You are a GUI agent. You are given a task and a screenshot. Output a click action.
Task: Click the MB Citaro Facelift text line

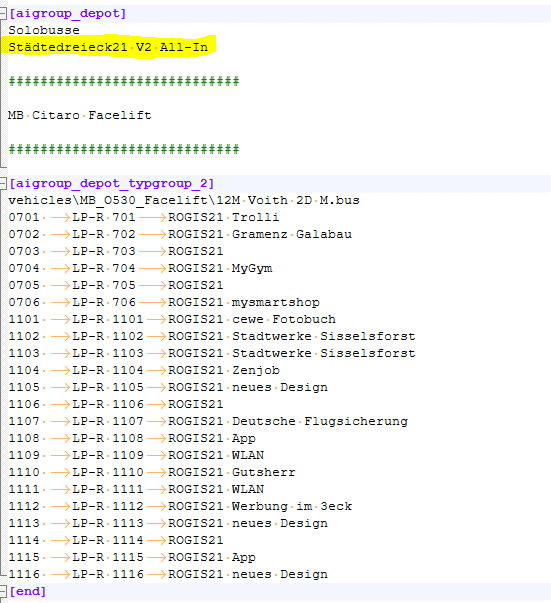[x=80, y=115]
